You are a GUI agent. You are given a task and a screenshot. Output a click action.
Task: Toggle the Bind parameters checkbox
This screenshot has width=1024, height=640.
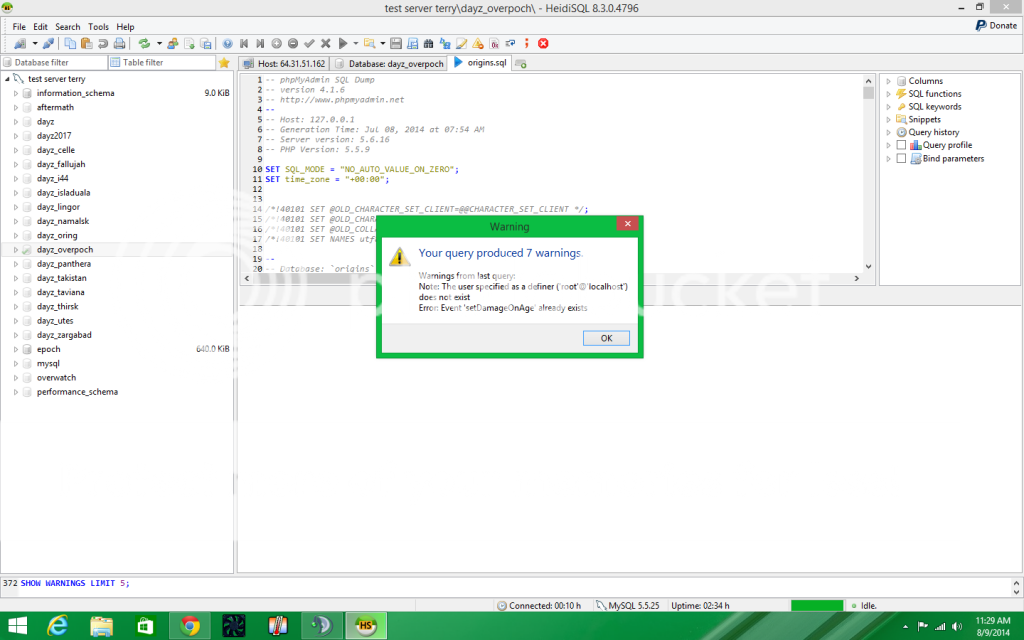(x=901, y=159)
